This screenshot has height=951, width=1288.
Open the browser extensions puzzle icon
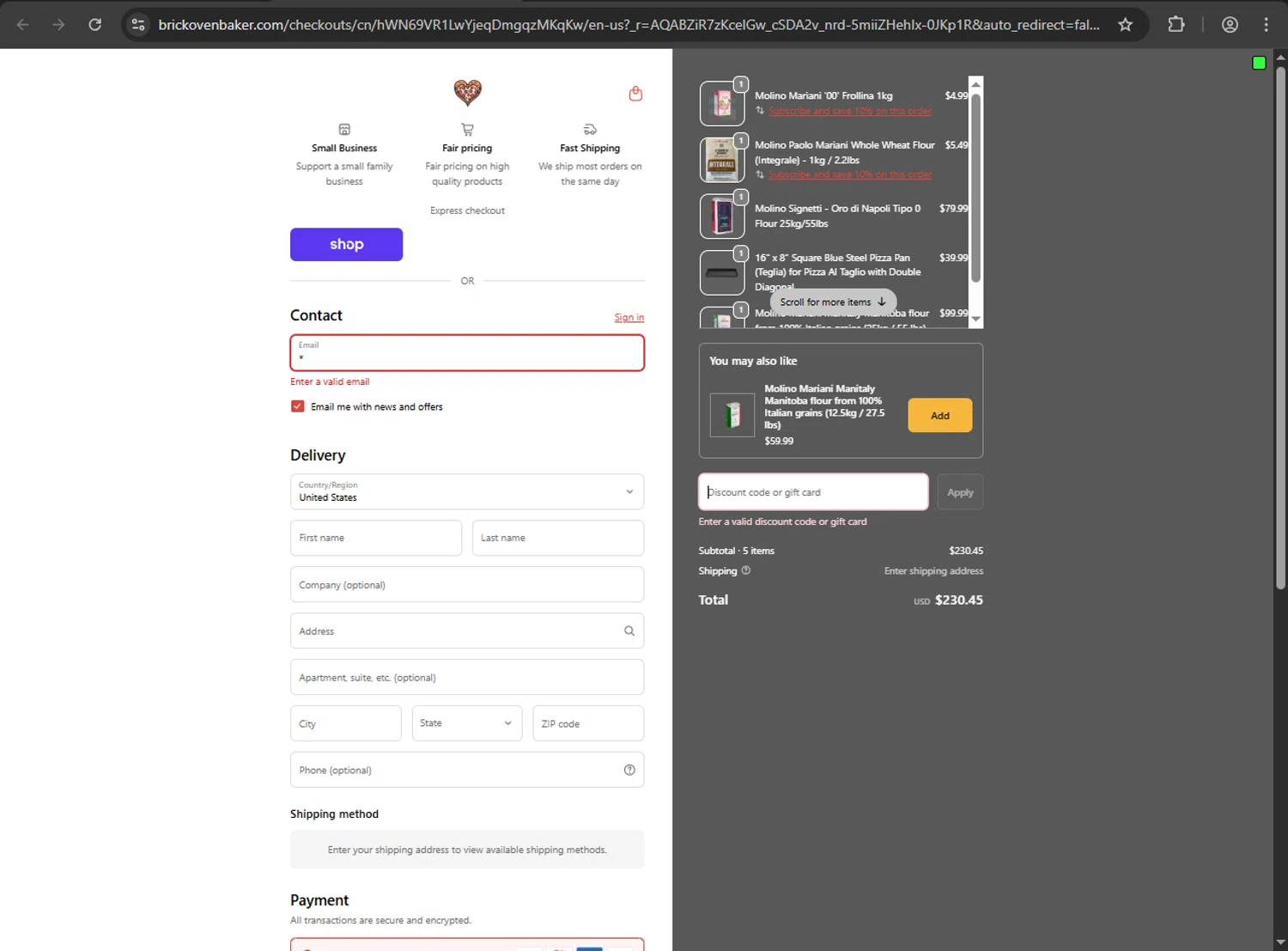[1176, 24]
